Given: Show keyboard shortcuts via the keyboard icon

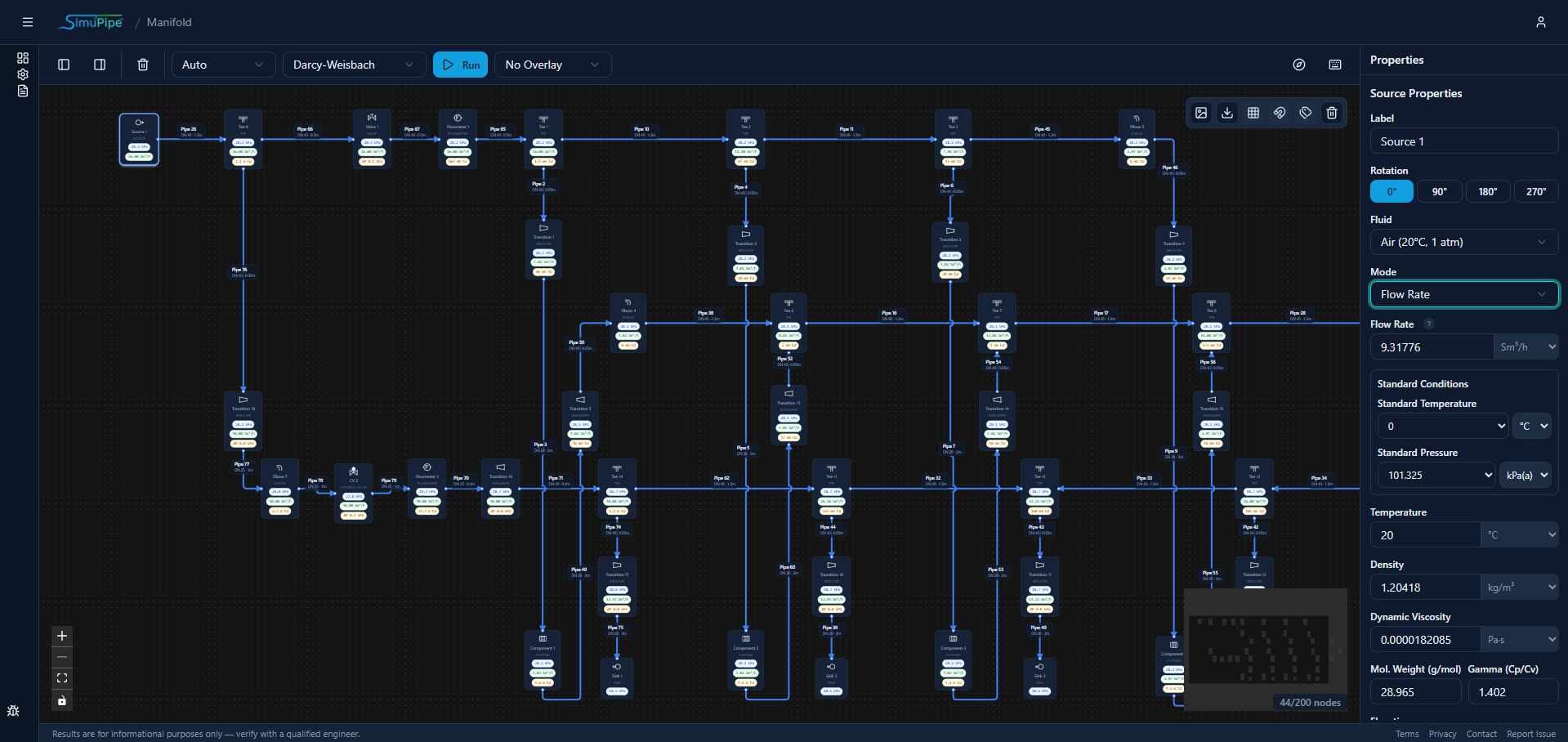Looking at the screenshot, I should coord(1335,65).
